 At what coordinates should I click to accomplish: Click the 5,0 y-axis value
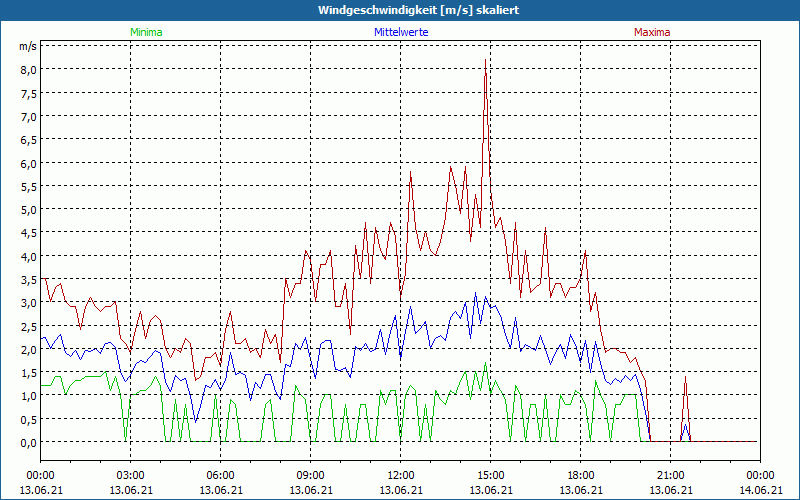29,210
